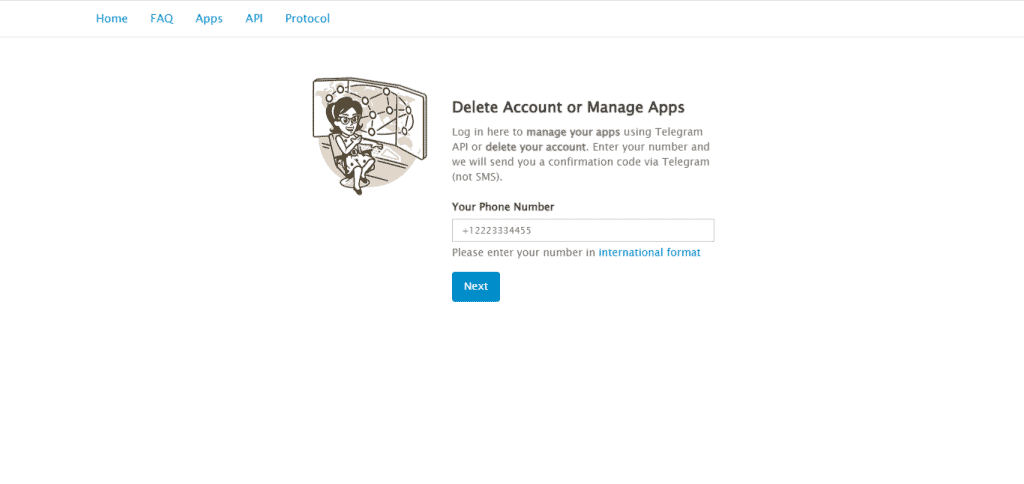Click the +12223334455 placeholder text

click(x=497, y=231)
